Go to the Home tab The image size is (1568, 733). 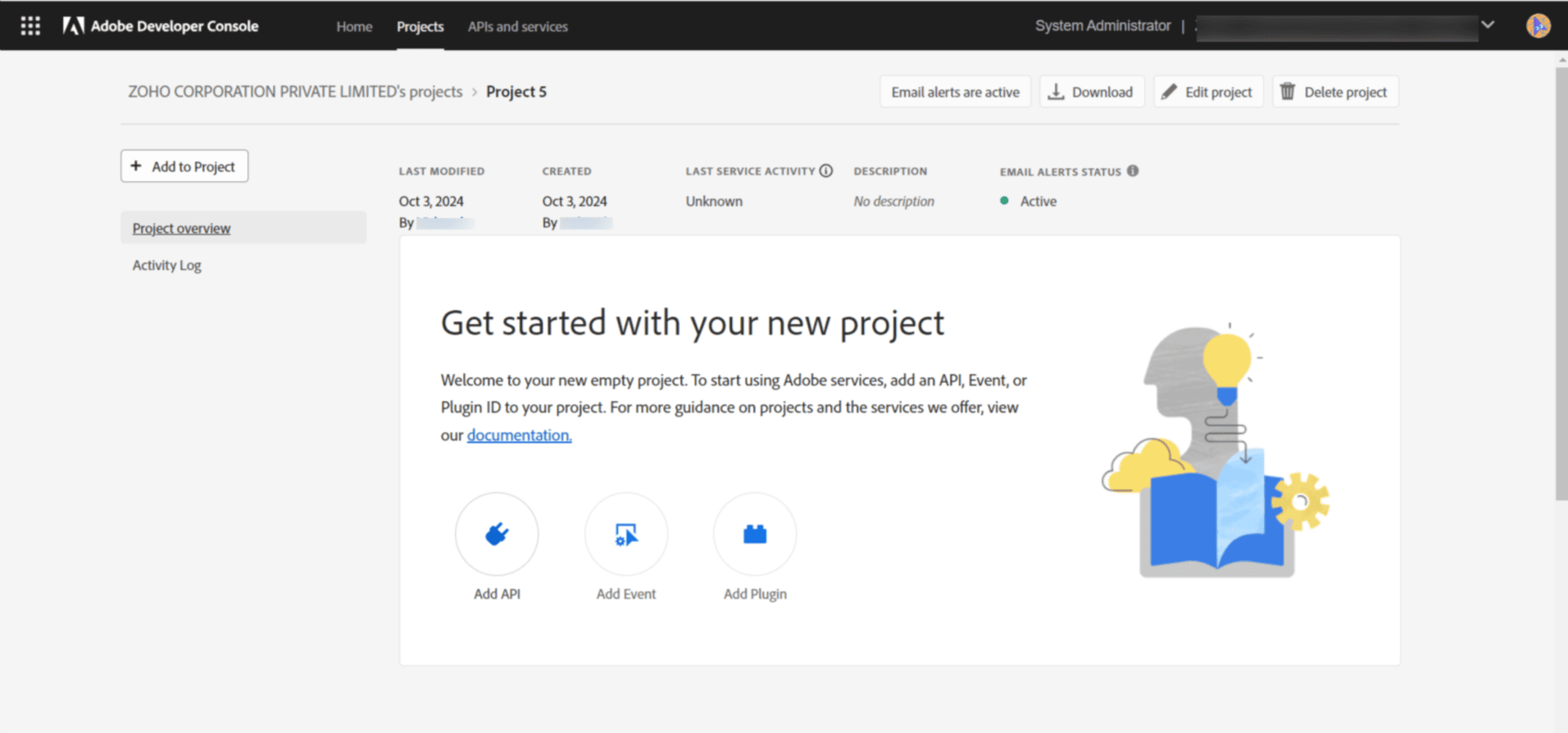pos(354,26)
